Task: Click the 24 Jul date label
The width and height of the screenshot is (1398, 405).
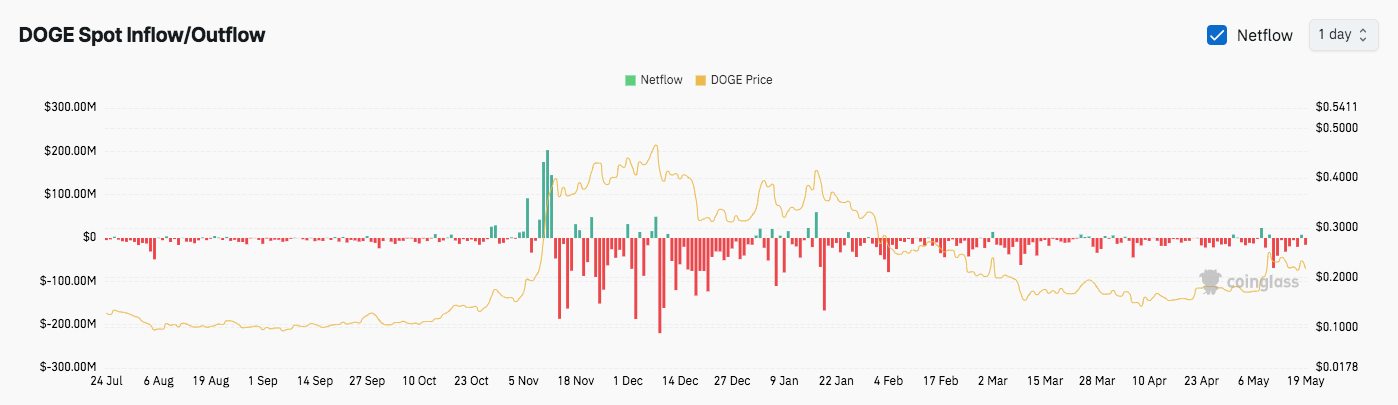Action: coord(106,381)
